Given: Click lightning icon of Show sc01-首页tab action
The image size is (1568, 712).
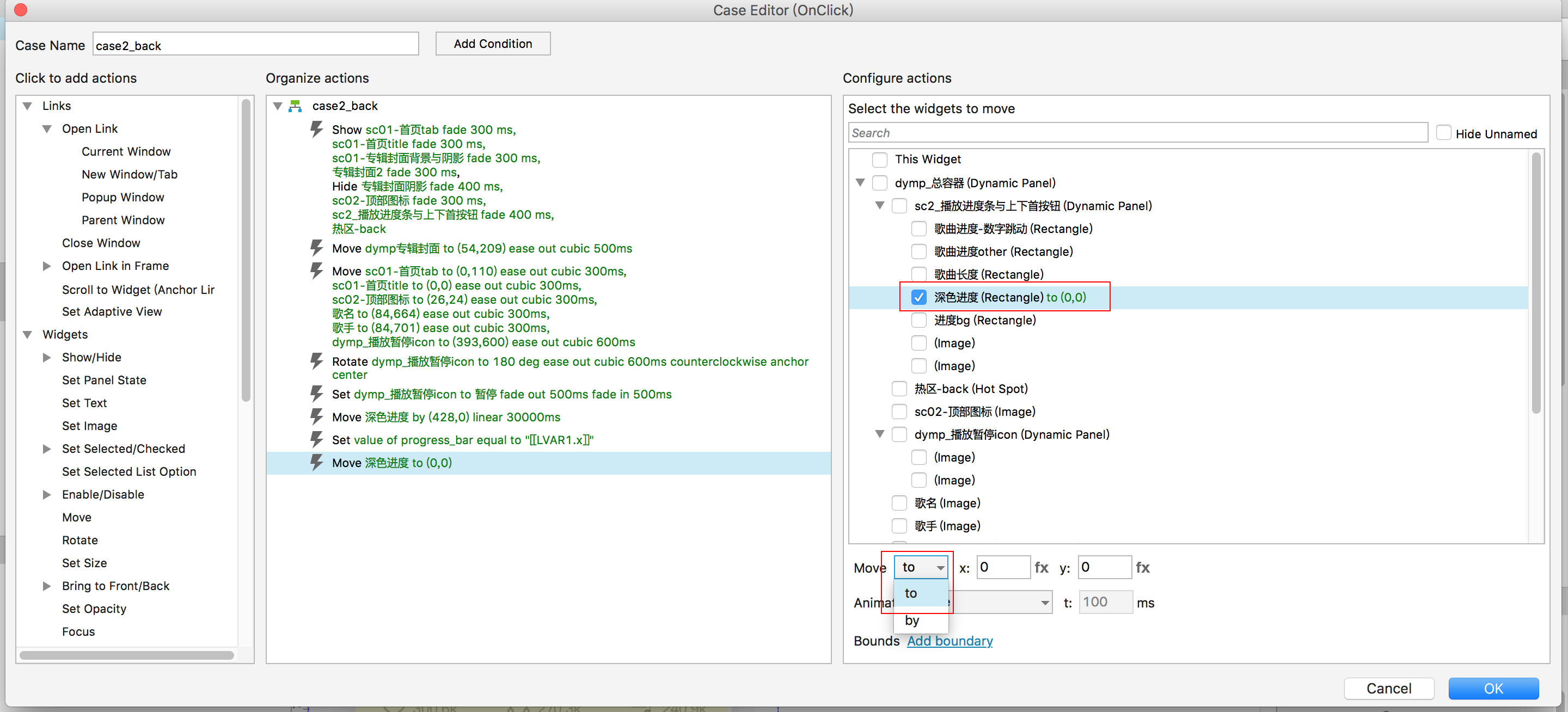Looking at the screenshot, I should coord(316,129).
